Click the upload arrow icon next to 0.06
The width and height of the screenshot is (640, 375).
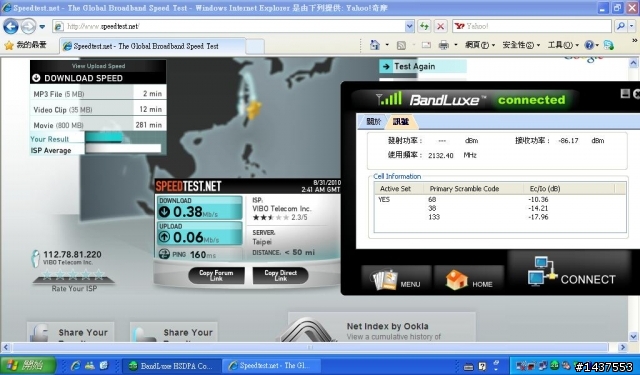[164, 237]
